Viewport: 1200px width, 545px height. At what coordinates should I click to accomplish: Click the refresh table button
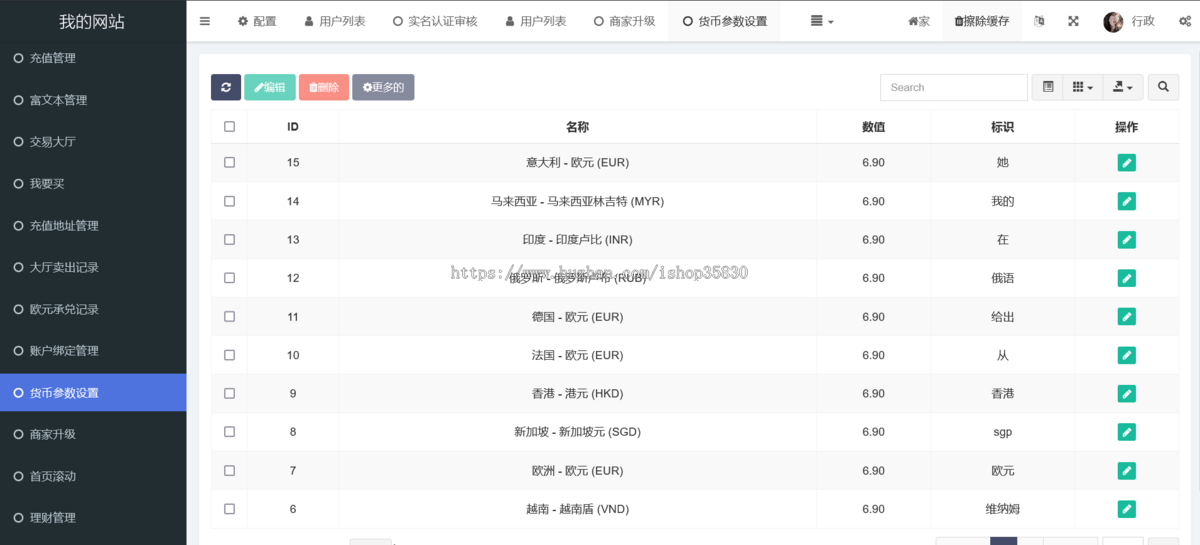[226, 87]
